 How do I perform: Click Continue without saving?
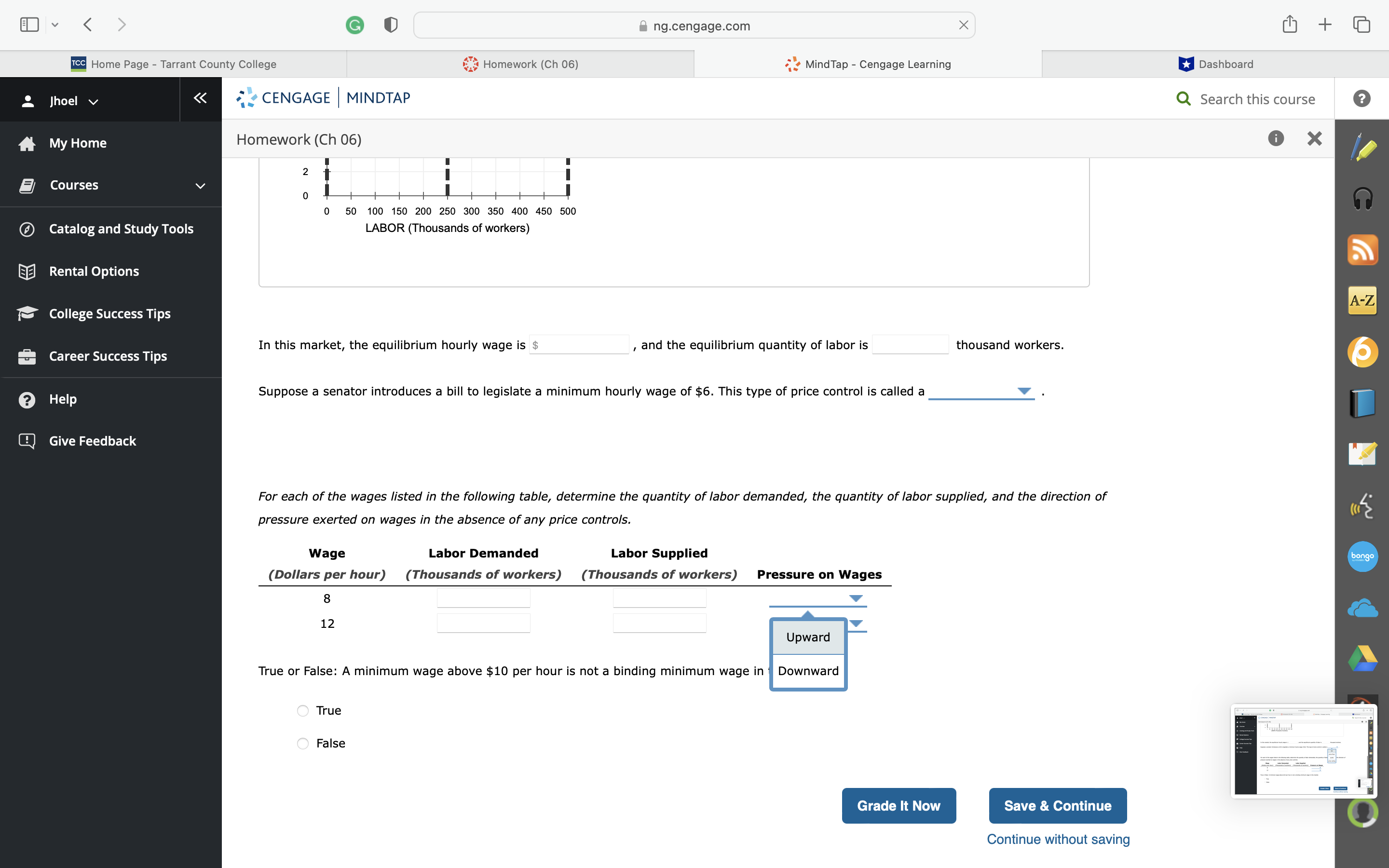pyautogui.click(x=1057, y=839)
